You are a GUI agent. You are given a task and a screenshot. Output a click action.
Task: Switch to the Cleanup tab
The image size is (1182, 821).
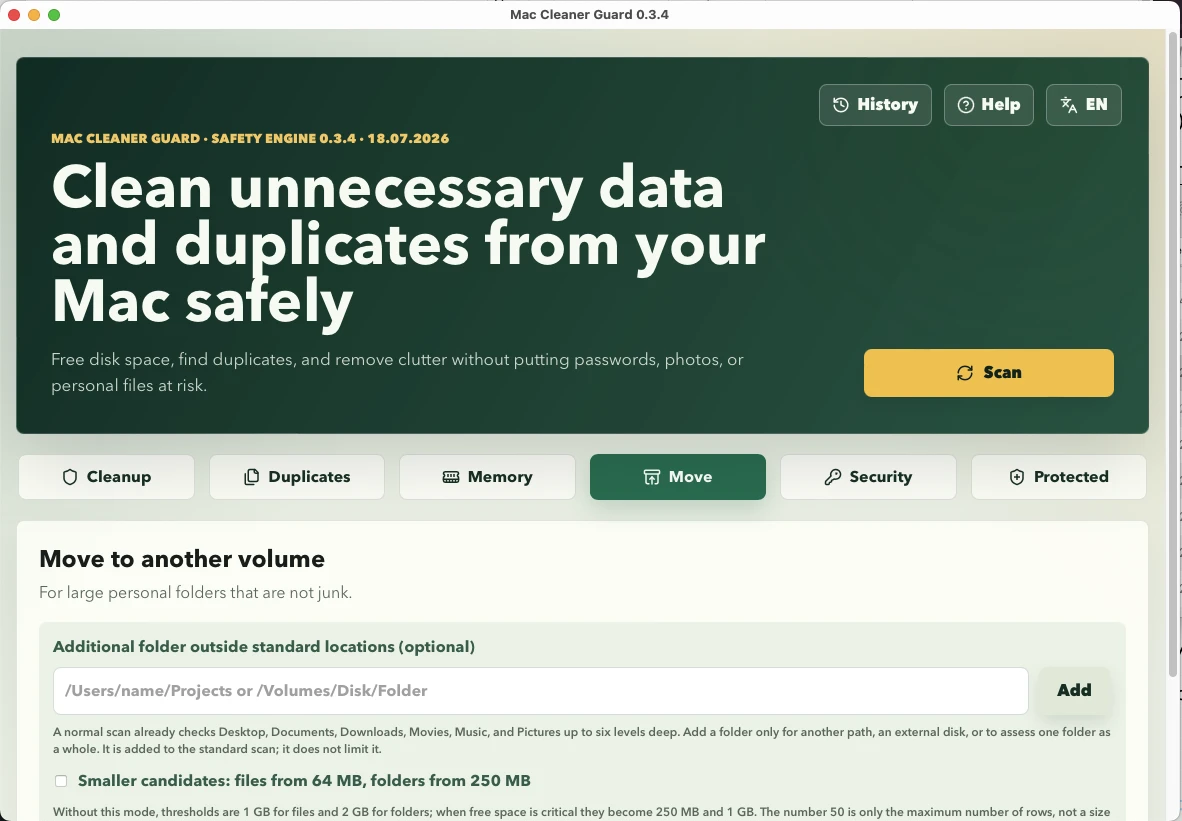point(106,477)
